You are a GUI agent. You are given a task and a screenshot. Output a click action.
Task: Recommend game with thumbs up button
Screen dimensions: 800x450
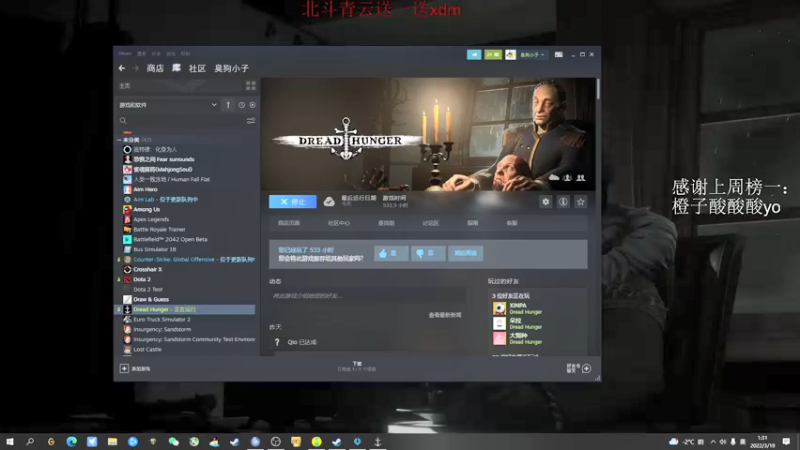click(391, 253)
